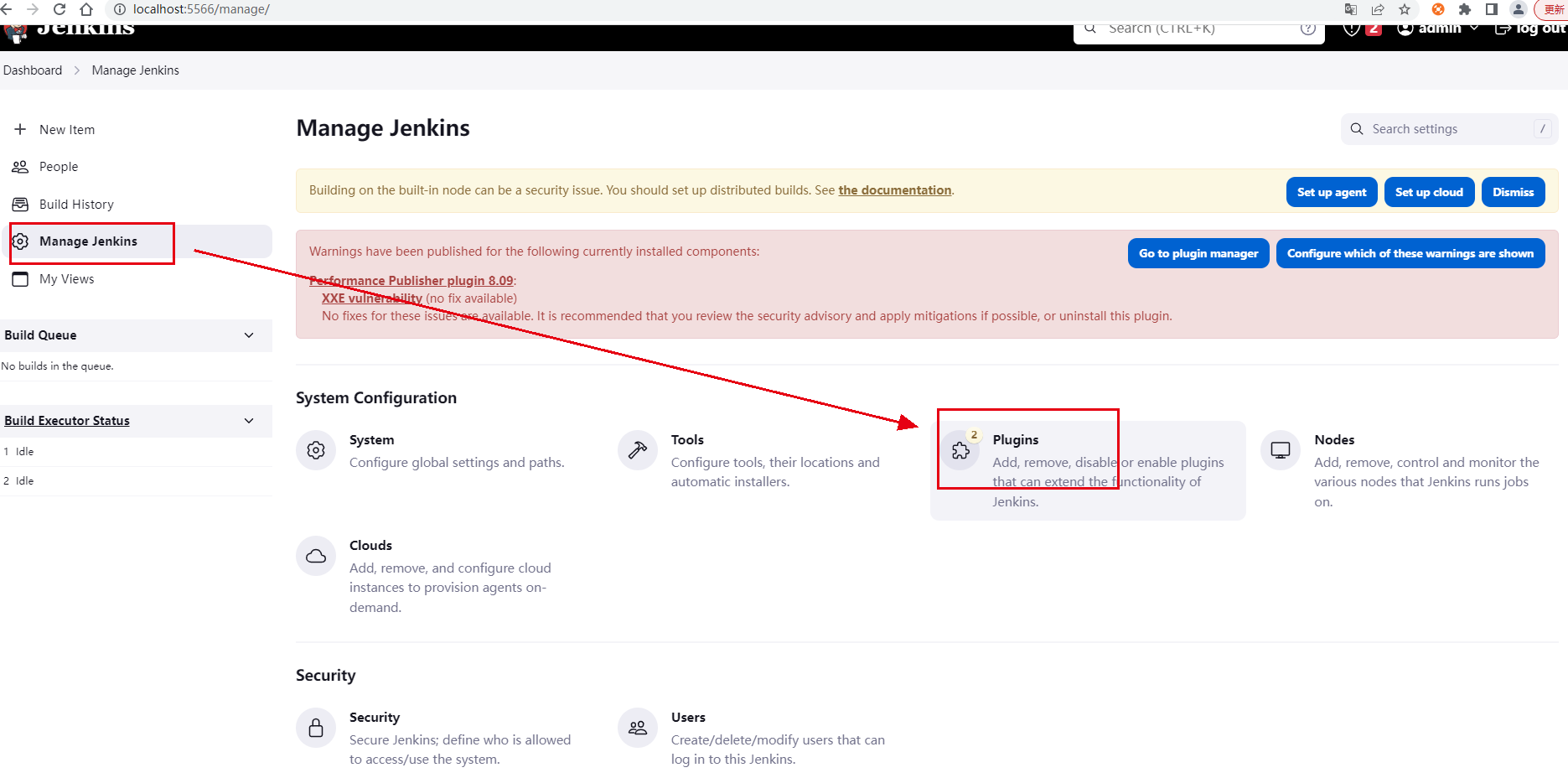The image size is (1568, 778).
Task: Open Build History from sidebar
Action: [76, 205]
